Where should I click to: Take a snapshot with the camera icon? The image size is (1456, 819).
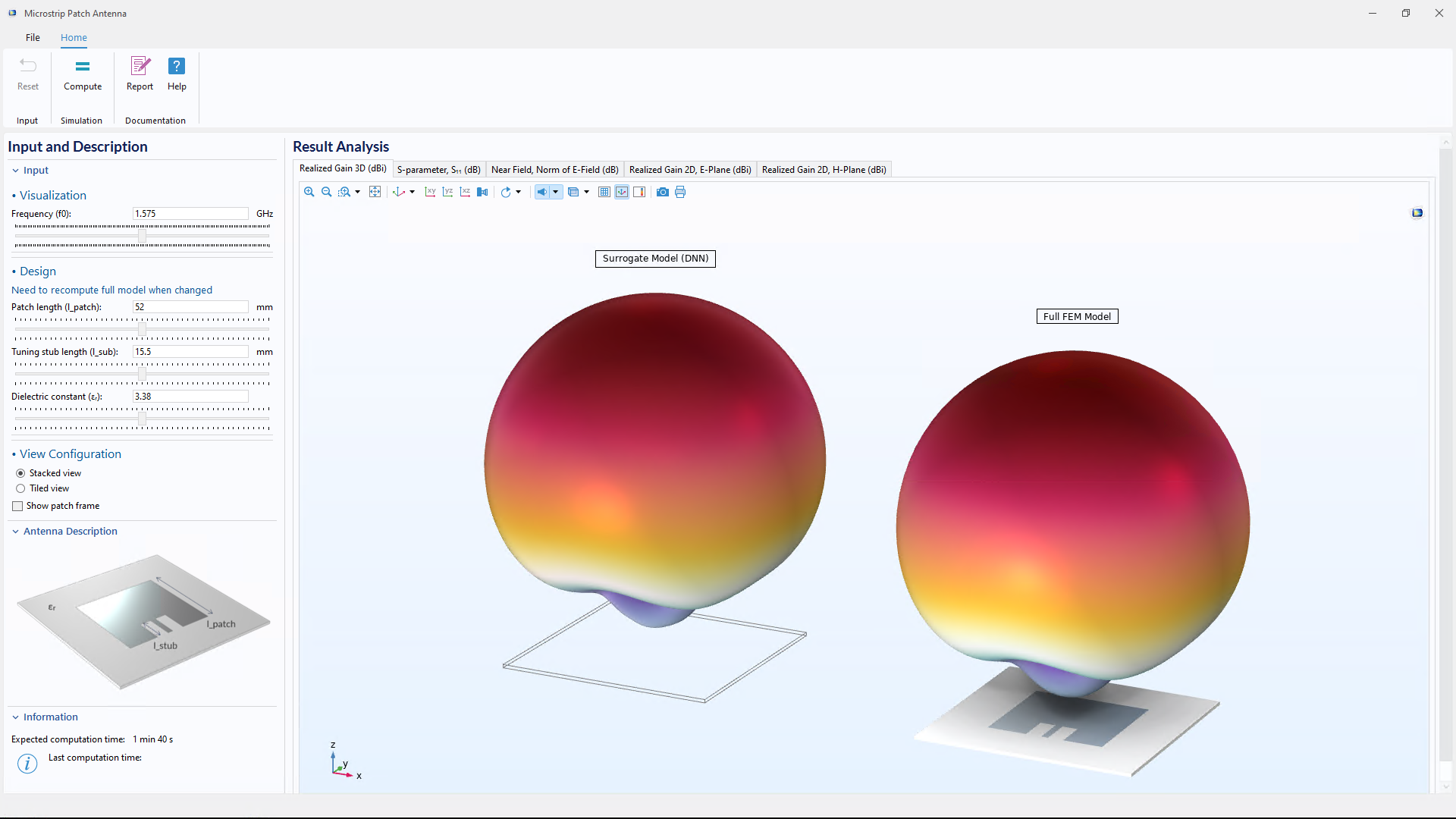(663, 193)
